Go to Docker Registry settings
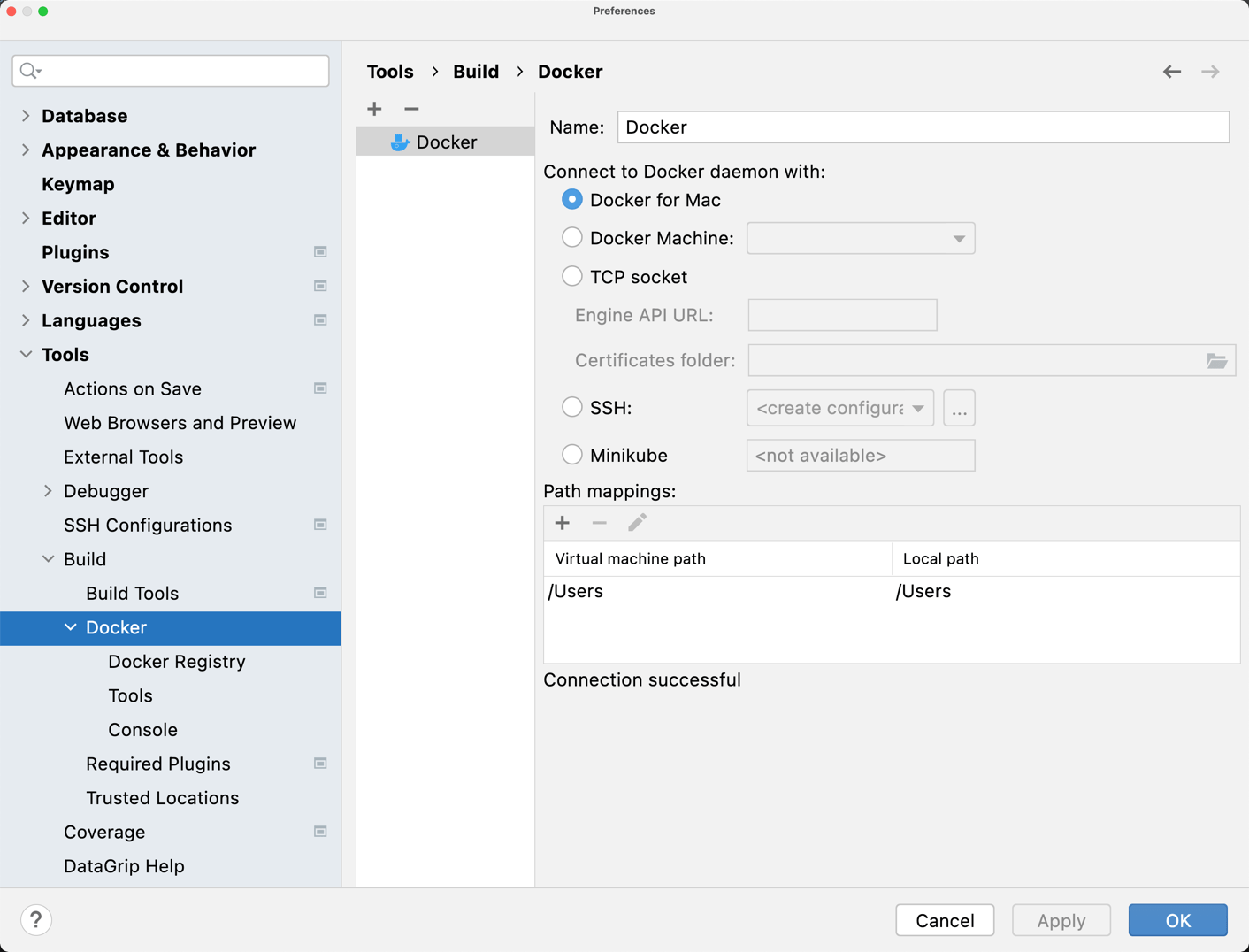 [x=177, y=661]
